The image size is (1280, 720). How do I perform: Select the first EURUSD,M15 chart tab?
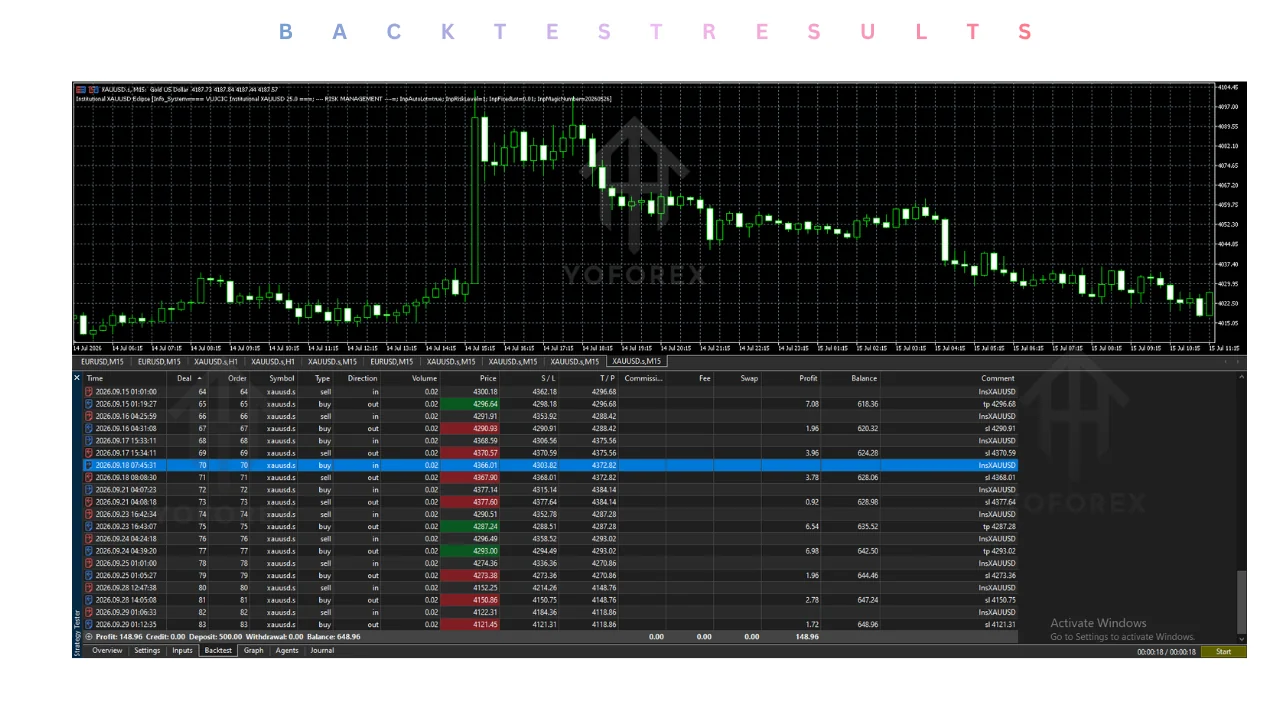pyautogui.click(x=102, y=361)
